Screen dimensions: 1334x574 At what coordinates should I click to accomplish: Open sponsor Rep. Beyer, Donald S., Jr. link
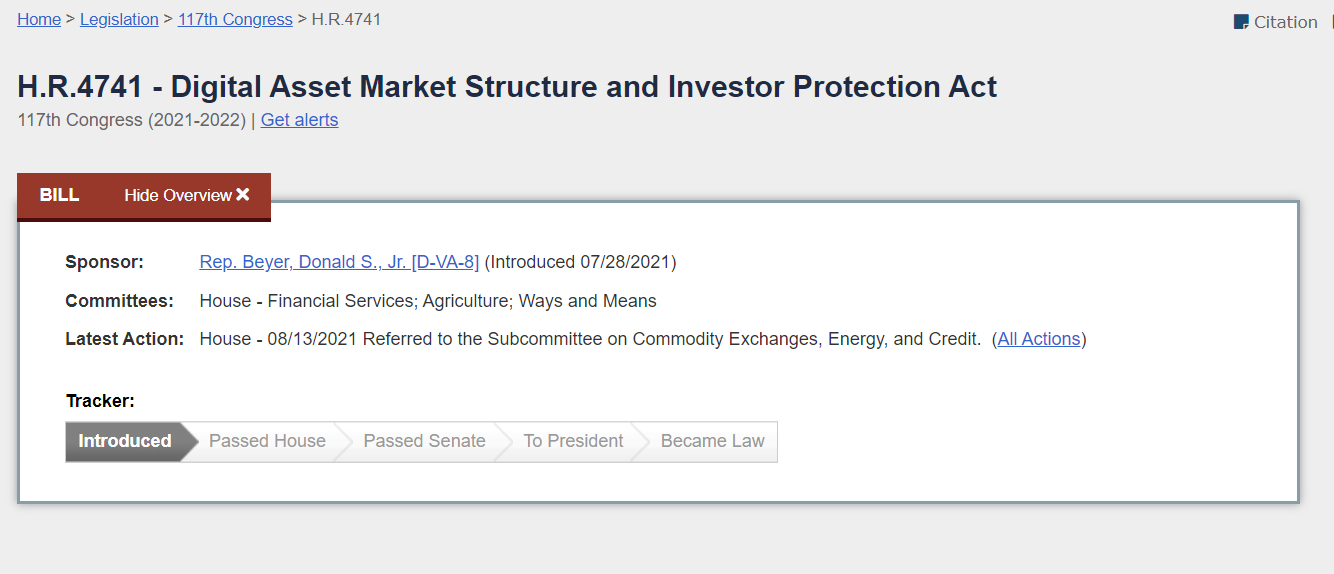[x=339, y=262]
